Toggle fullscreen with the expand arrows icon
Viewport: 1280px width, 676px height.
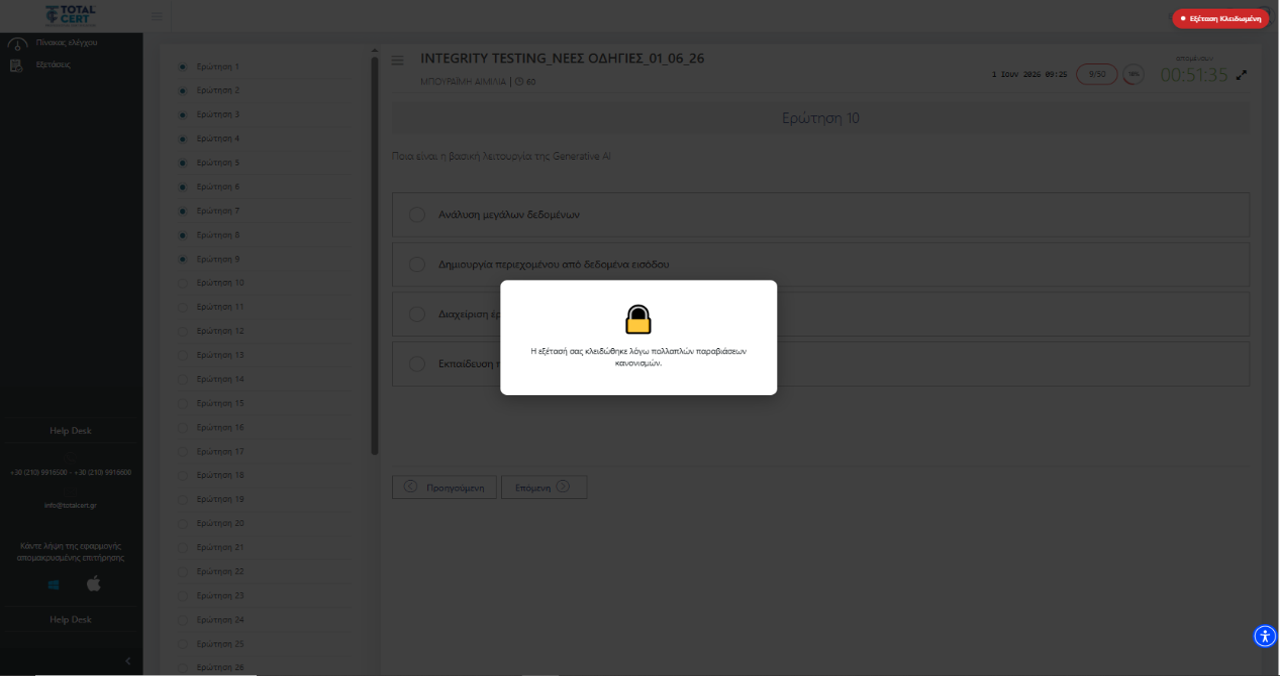[1242, 75]
